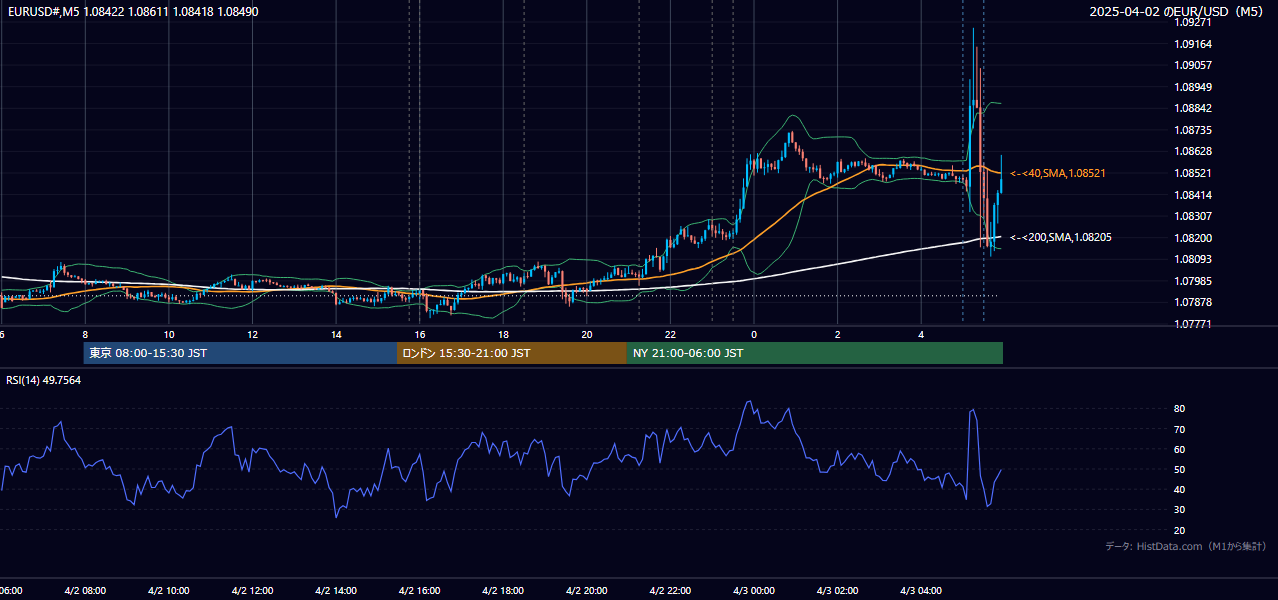Click RSI scale value 30

point(1180,510)
